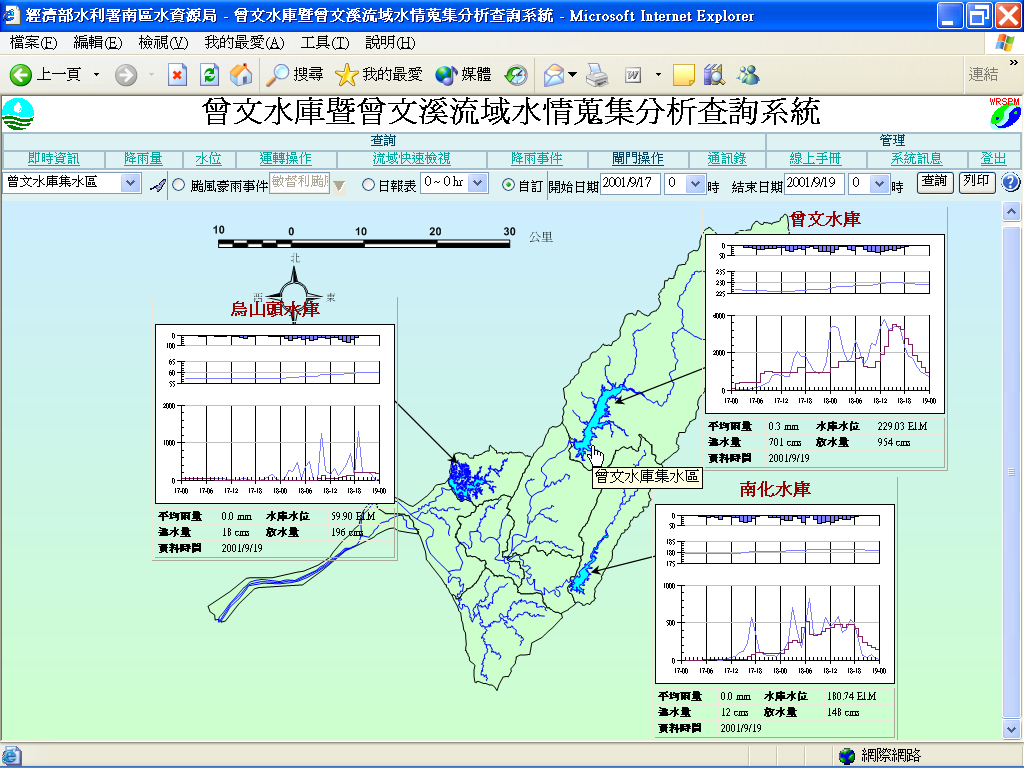Open the 運轉操作 link
This screenshot has width=1024, height=768.
click(x=285, y=159)
